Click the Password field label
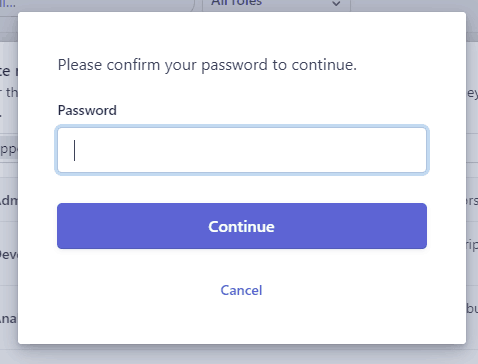The width and height of the screenshot is (478, 364). click(x=87, y=110)
